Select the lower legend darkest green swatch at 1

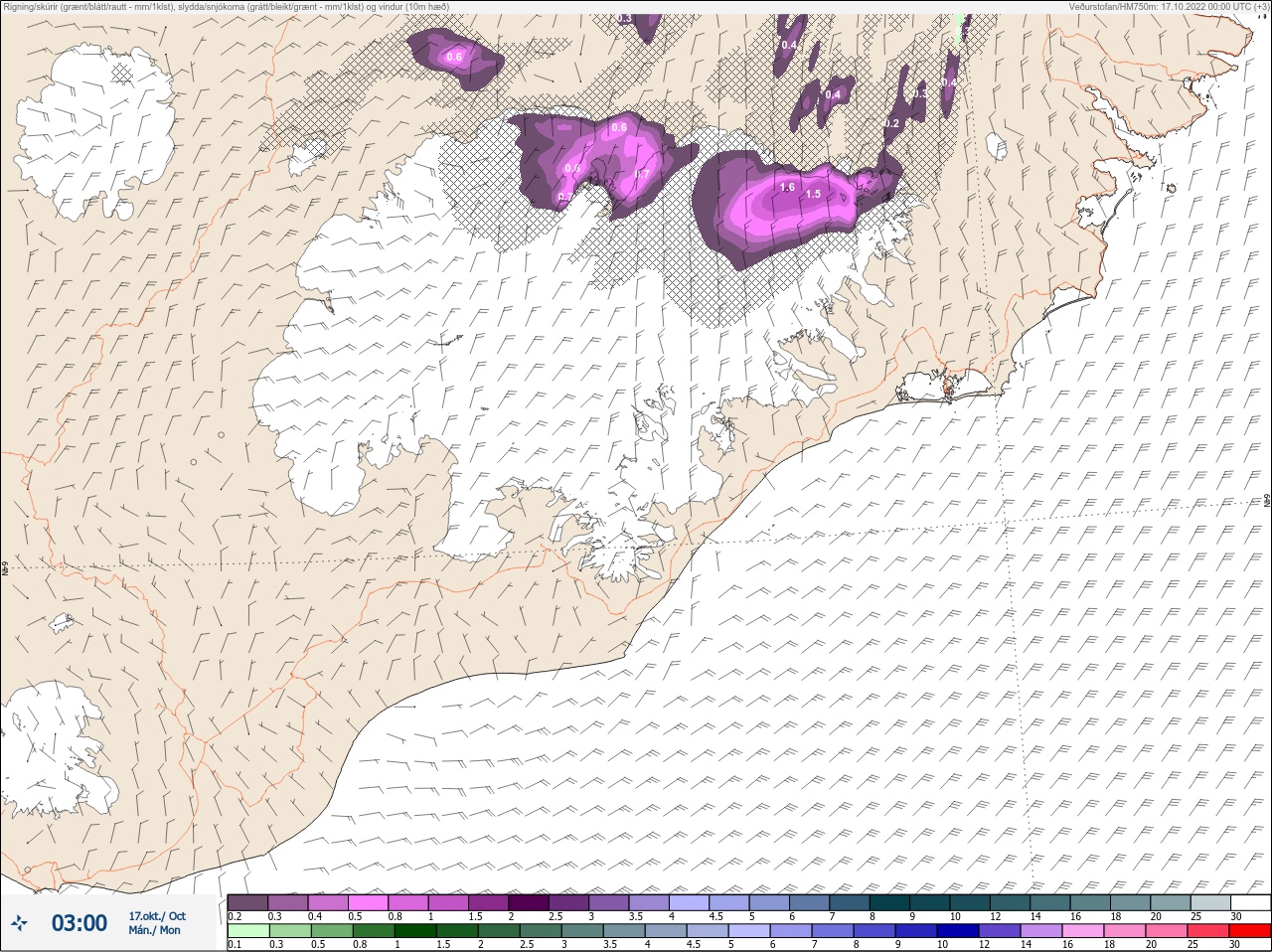tap(414, 931)
